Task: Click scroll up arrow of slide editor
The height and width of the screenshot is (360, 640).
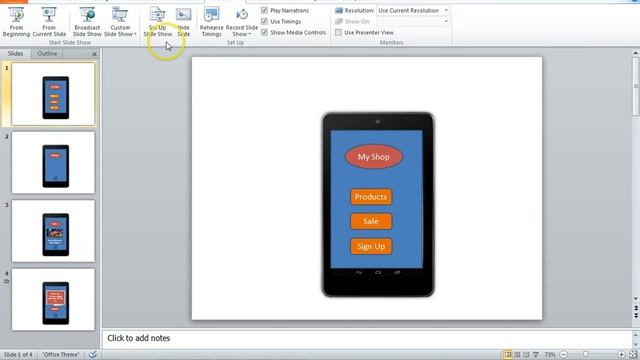Action: click(636, 53)
